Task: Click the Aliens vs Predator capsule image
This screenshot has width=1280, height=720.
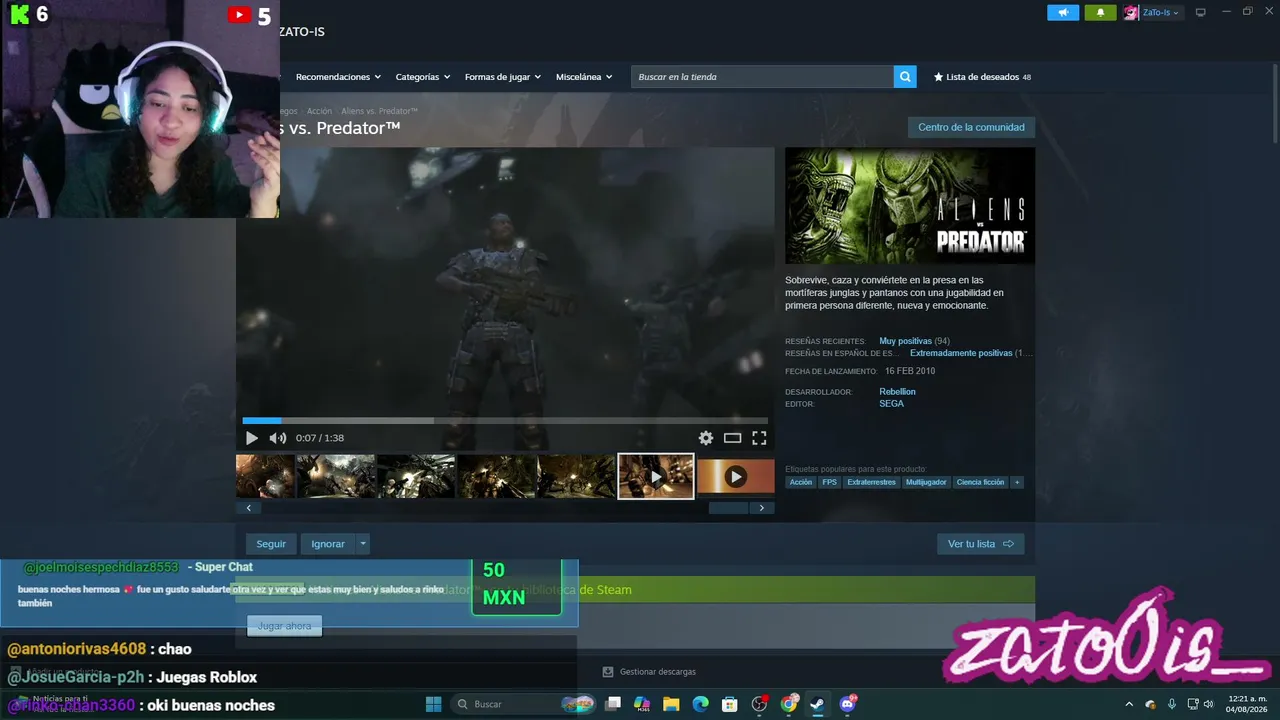Action: click(910, 206)
